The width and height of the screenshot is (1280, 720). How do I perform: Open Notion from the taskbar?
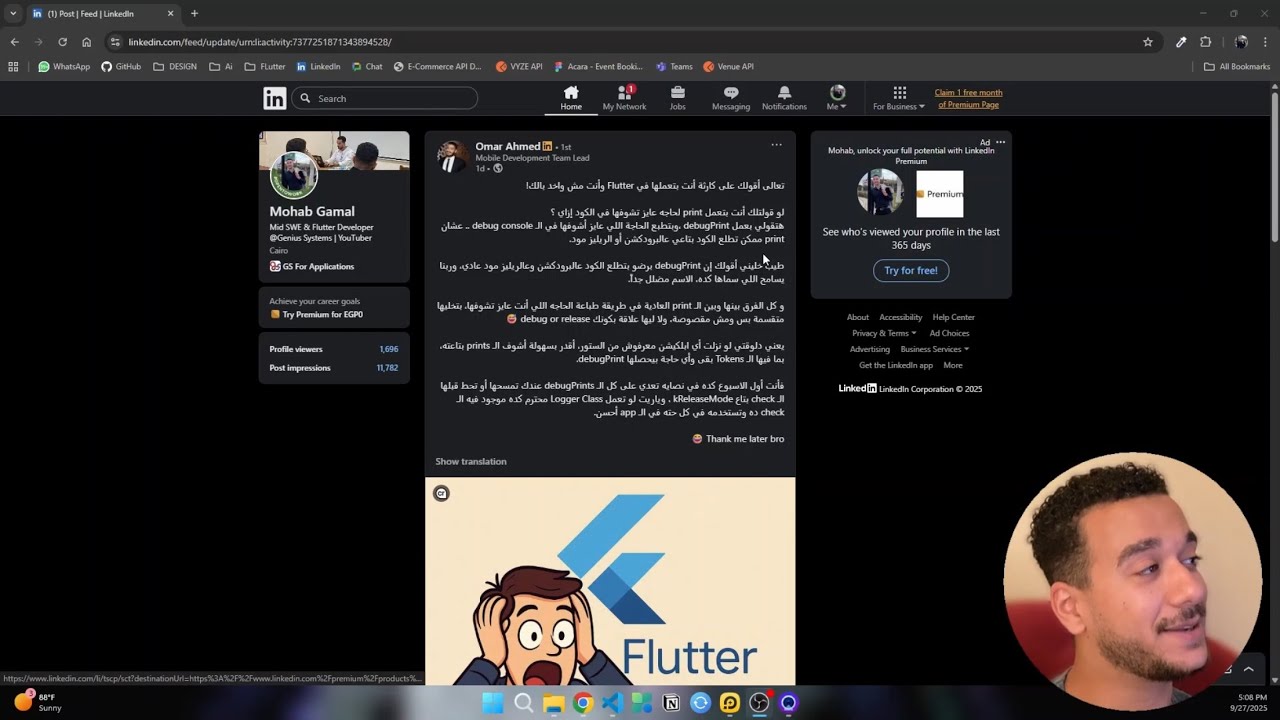click(671, 703)
